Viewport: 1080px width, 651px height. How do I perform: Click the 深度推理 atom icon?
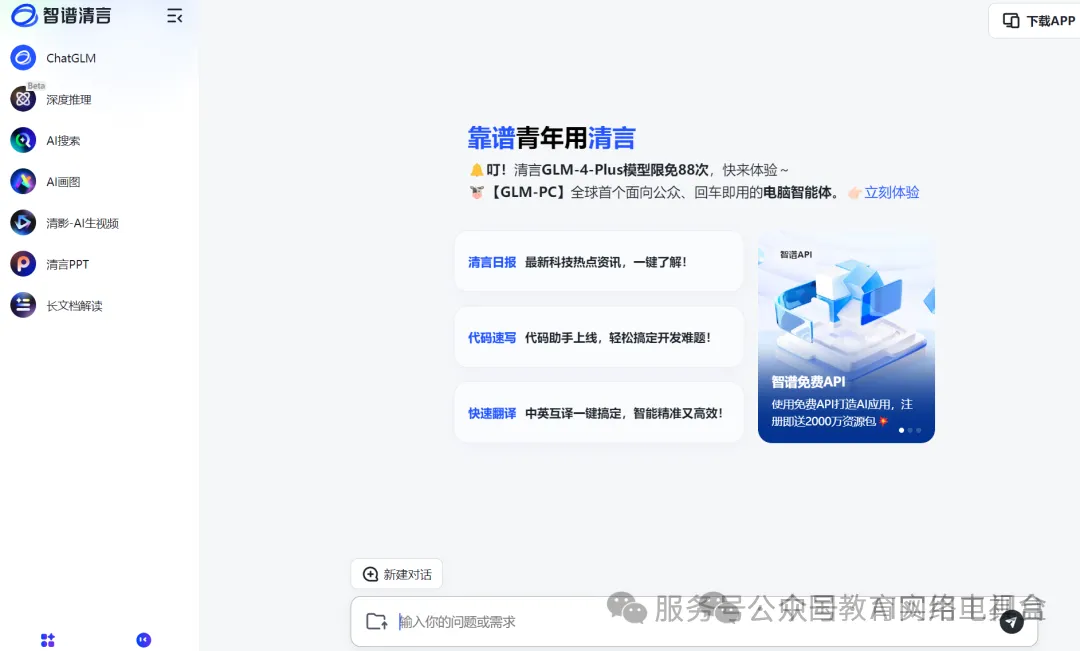23,99
